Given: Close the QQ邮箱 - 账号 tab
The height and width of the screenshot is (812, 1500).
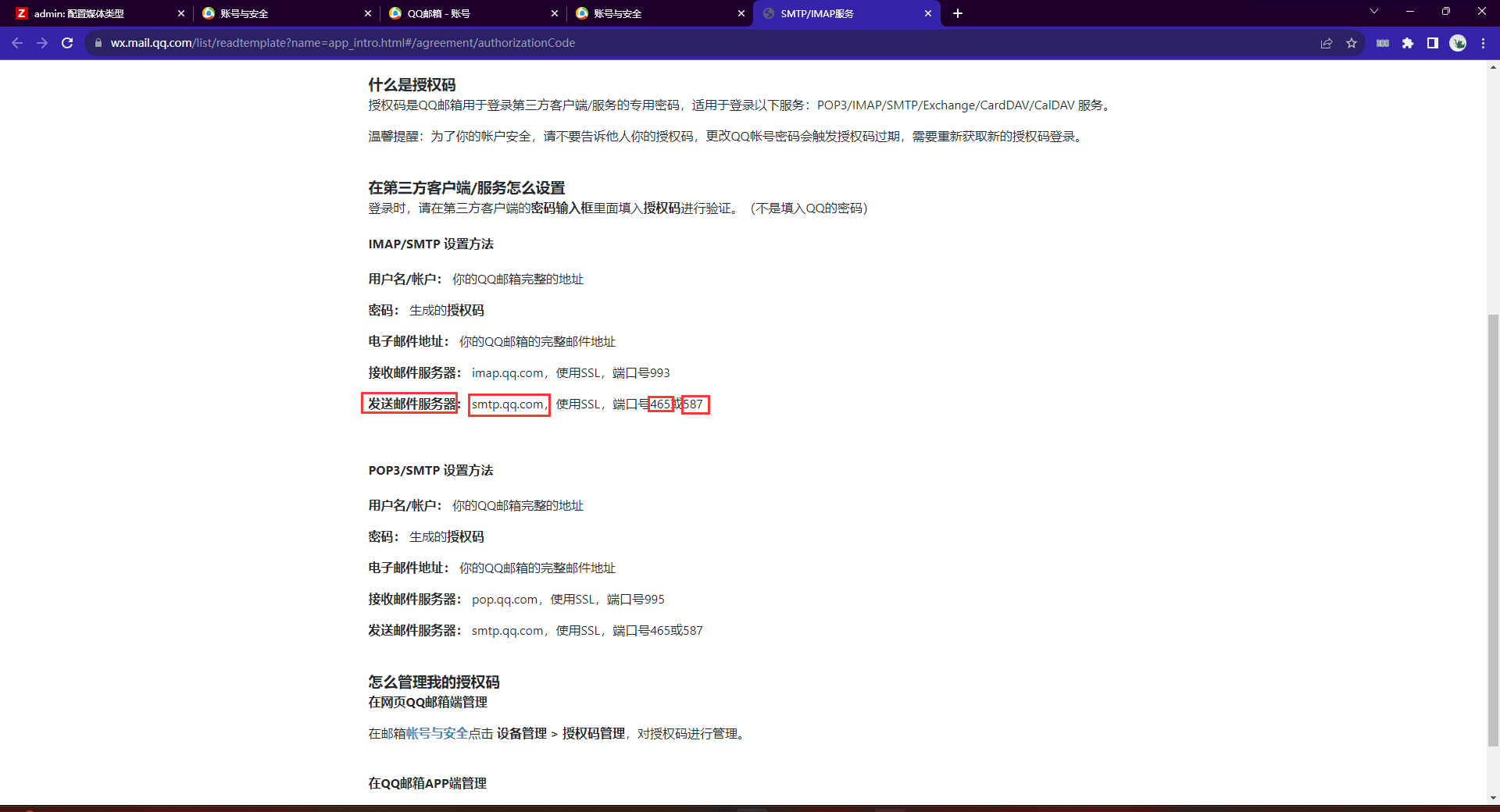Looking at the screenshot, I should click(x=555, y=13).
